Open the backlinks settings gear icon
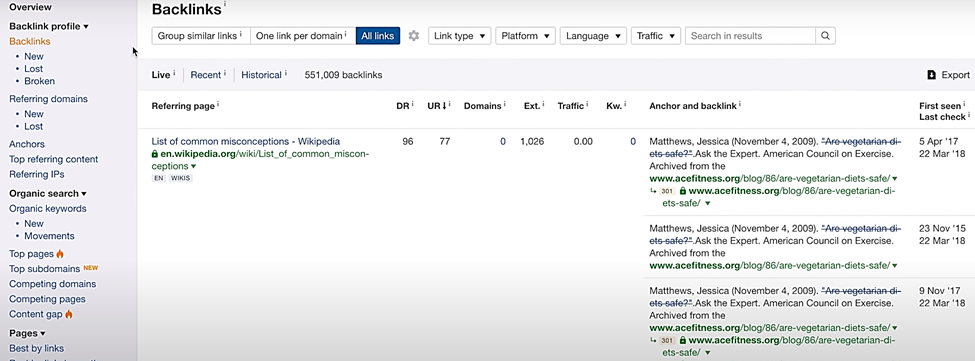Viewport: 975px width, 361px height. [414, 36]
